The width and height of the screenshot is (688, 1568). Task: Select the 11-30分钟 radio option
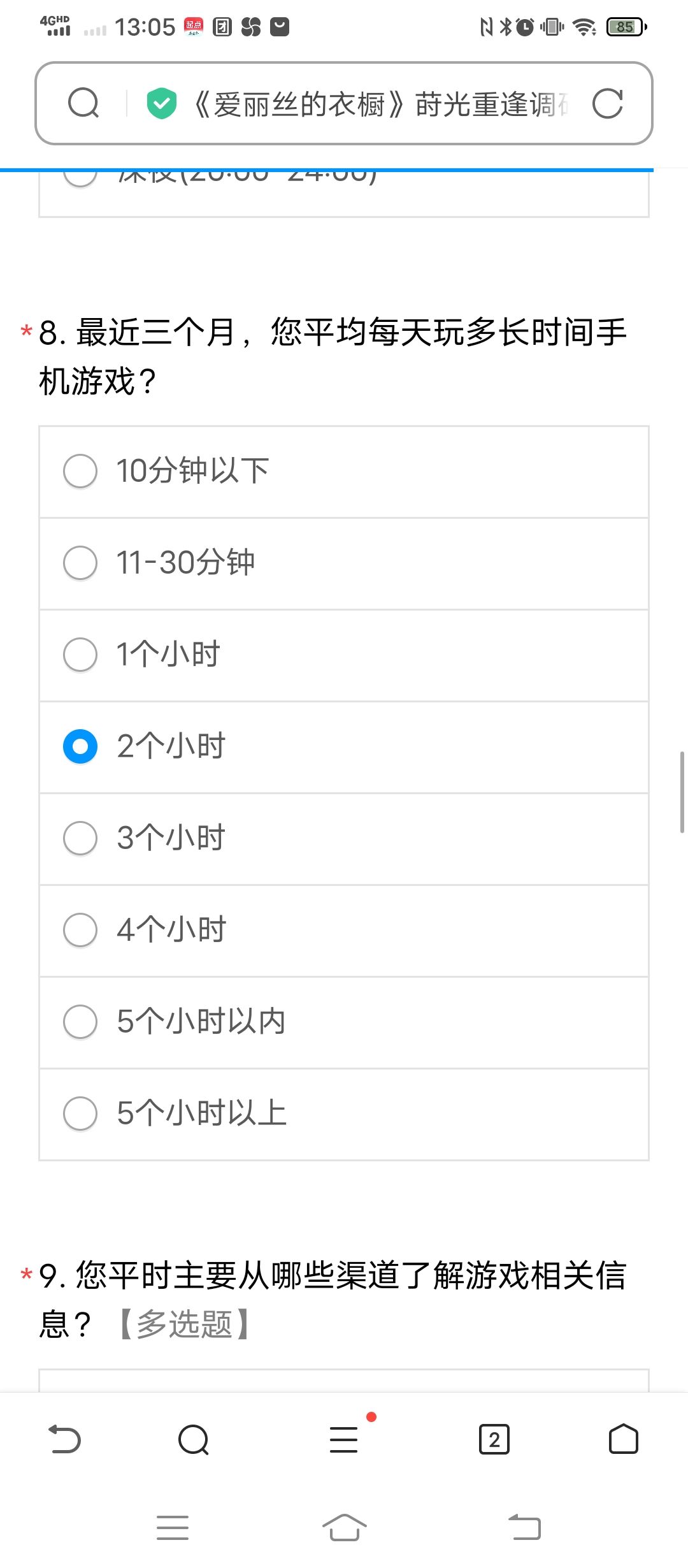(x=344, y=563)
